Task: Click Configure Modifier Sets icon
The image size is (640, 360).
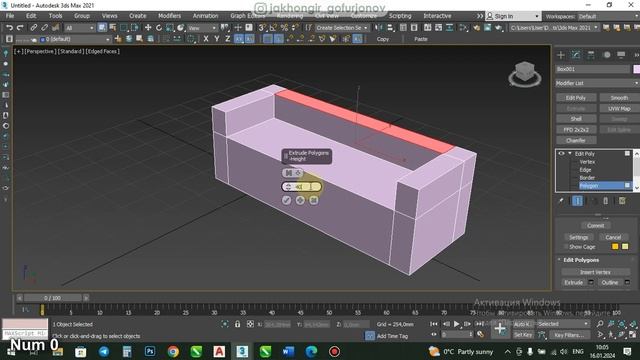Action: tap(622, 200)
